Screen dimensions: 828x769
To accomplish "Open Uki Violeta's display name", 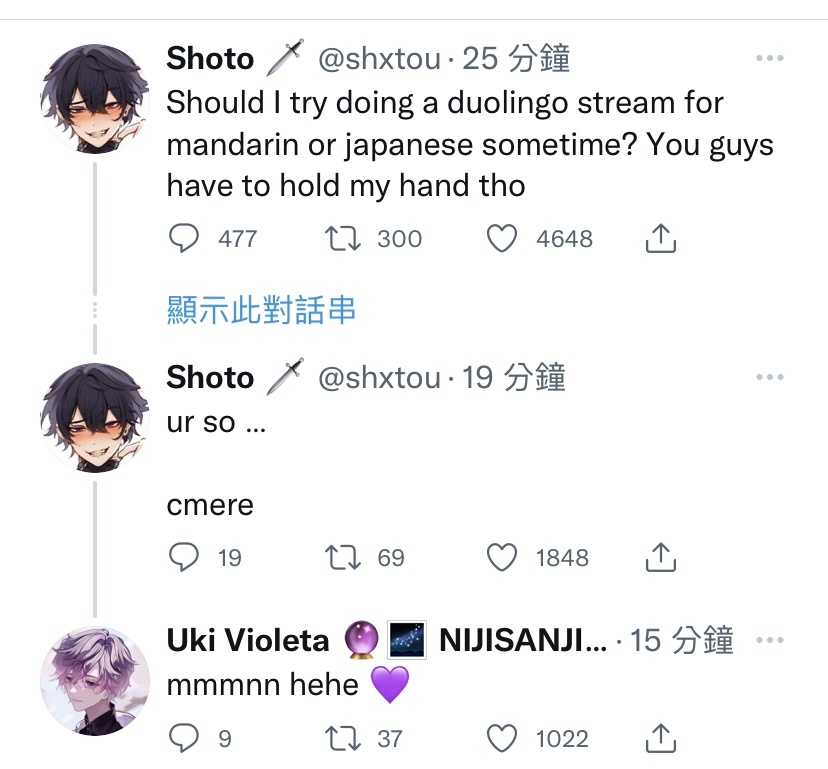I will (x=248, y=640).
